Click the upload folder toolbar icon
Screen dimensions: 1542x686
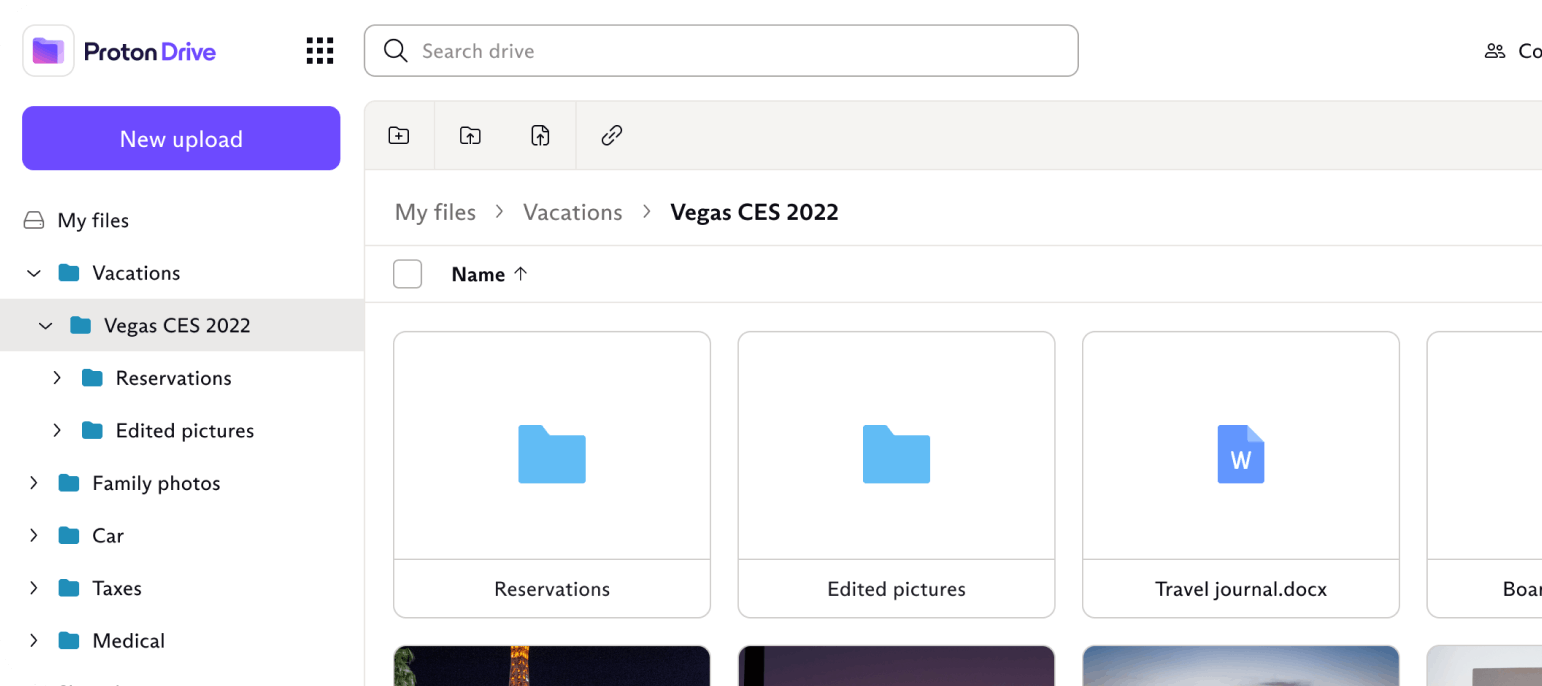(x=470, y=136)
